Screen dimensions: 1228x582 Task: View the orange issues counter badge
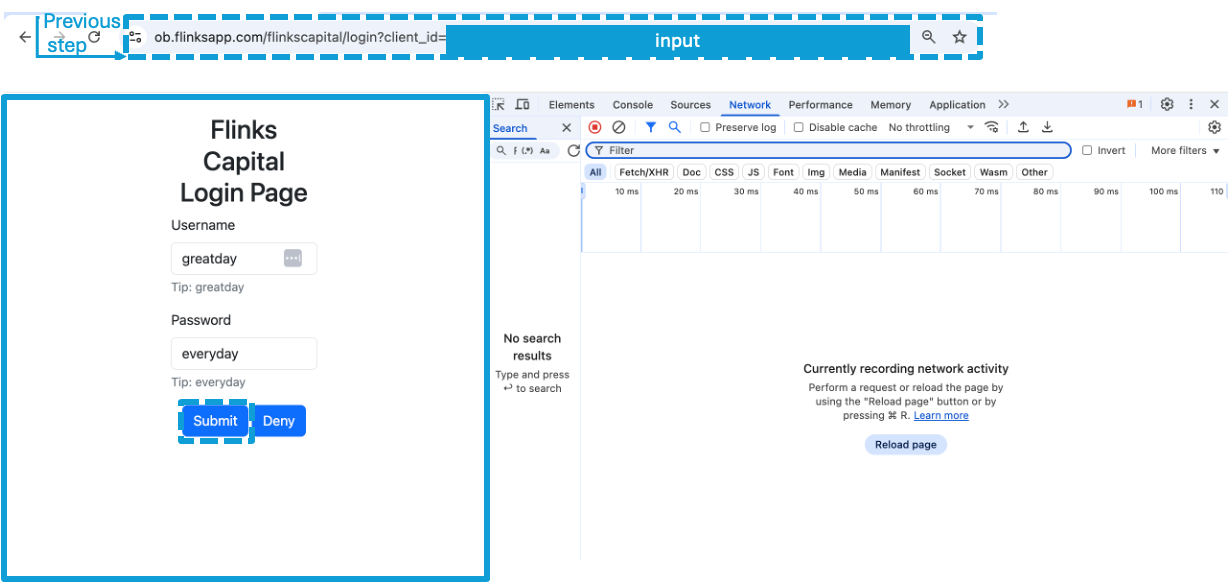pyautogui.click(x=1134, y=104)
